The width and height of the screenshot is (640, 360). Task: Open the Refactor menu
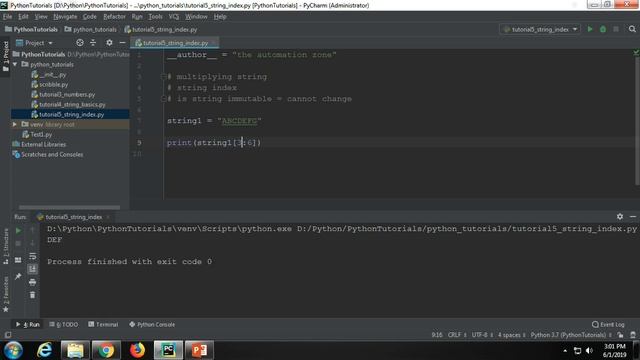114,17
